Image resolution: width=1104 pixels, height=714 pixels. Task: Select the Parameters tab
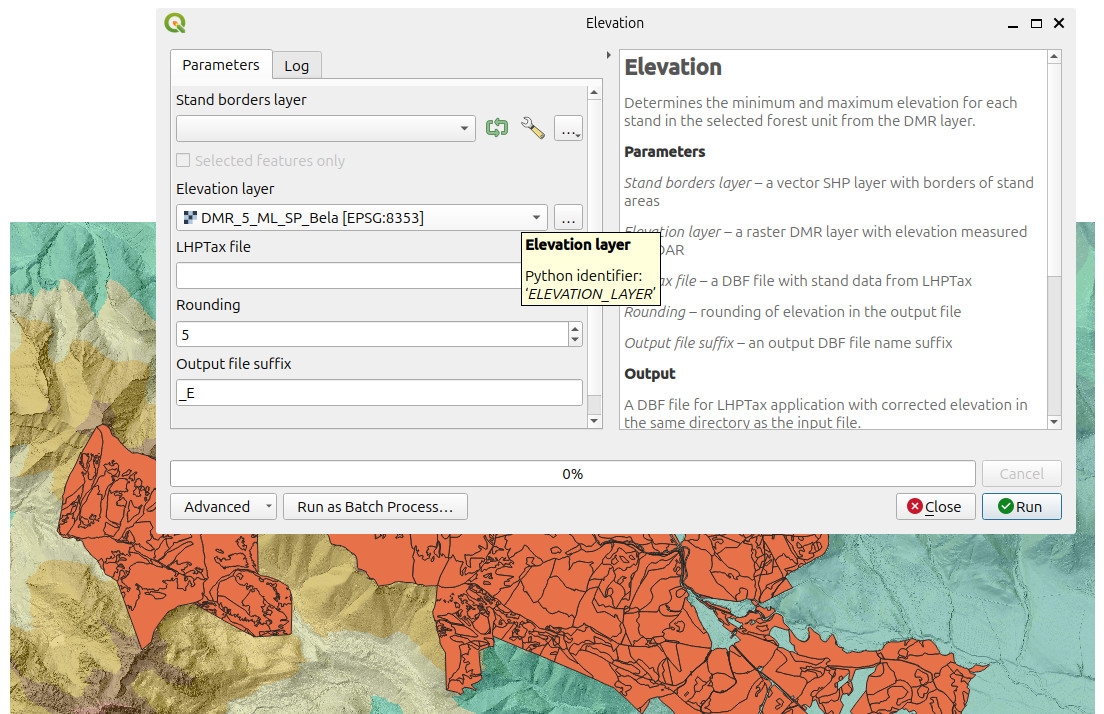pos(220,65)
